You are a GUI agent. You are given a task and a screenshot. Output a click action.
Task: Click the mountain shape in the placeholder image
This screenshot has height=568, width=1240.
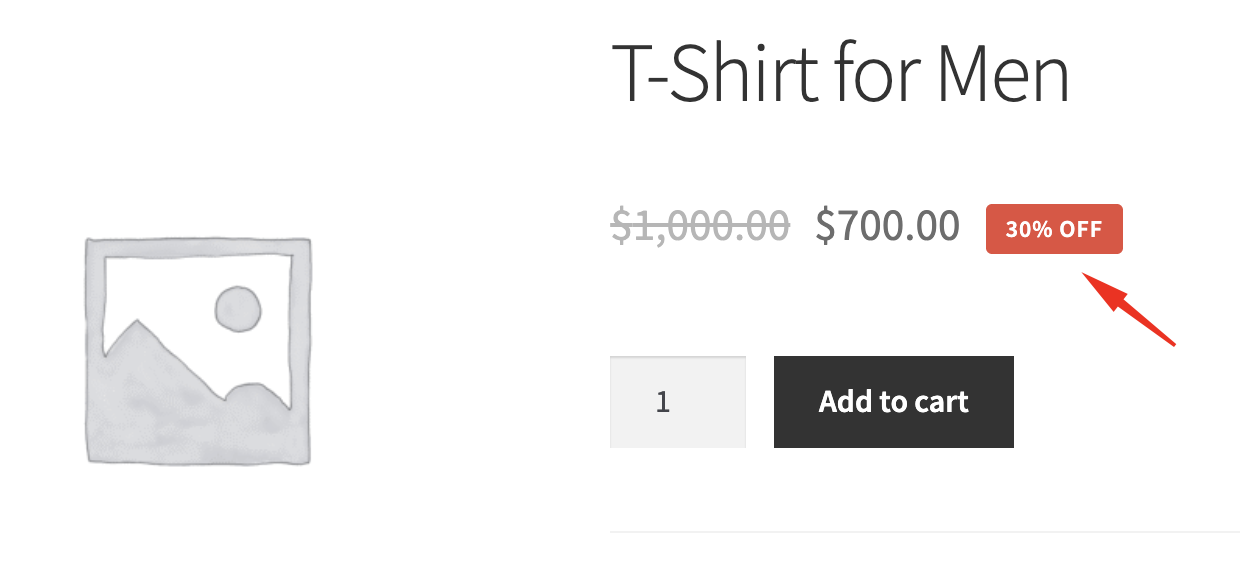click(x=160, y=380)
